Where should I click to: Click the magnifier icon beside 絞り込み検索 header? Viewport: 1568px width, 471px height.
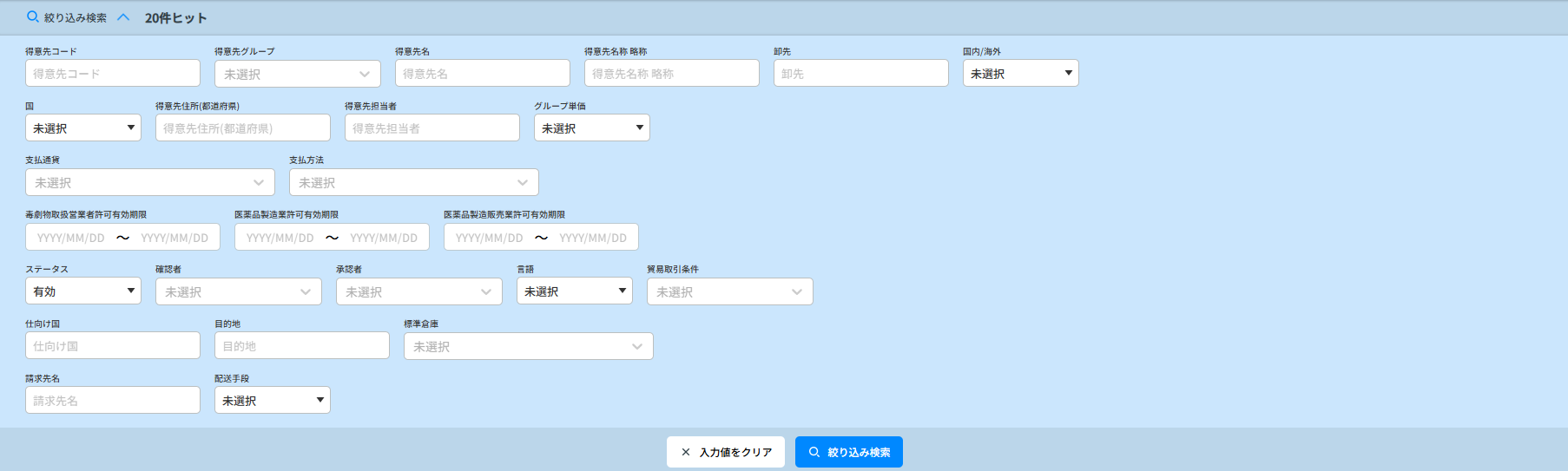click(x=33, y=17)
